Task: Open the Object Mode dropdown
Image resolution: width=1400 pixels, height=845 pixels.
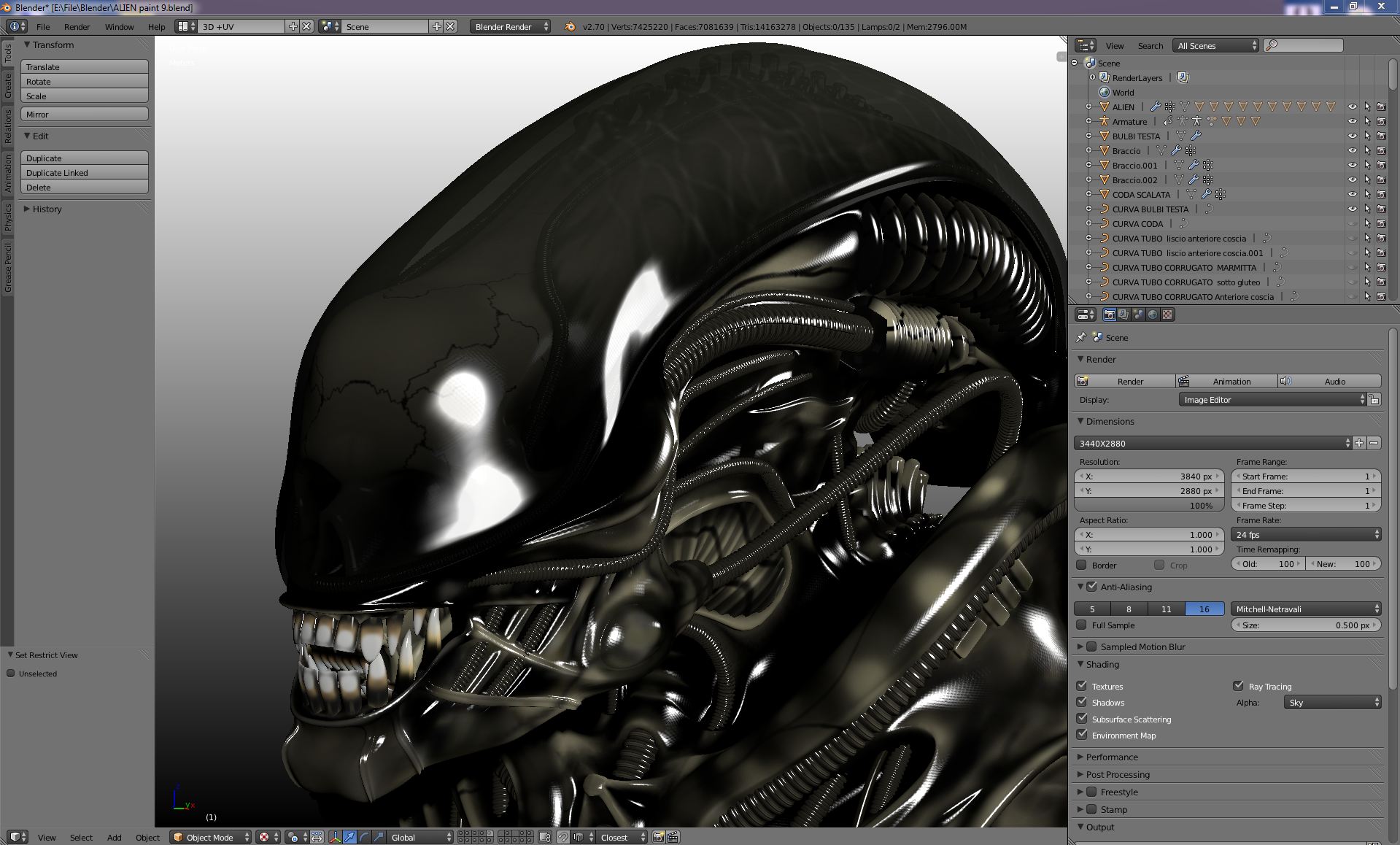Action: point(211,837)
